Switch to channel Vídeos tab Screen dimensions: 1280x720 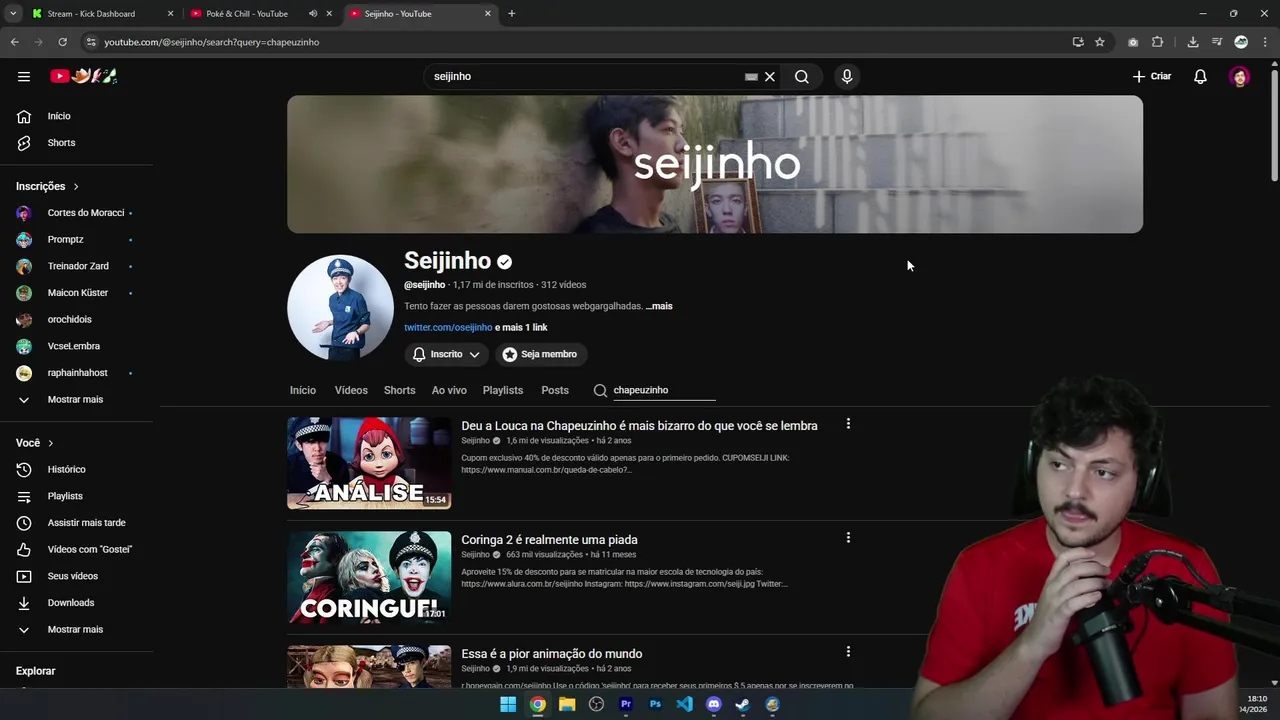(351, 390)
